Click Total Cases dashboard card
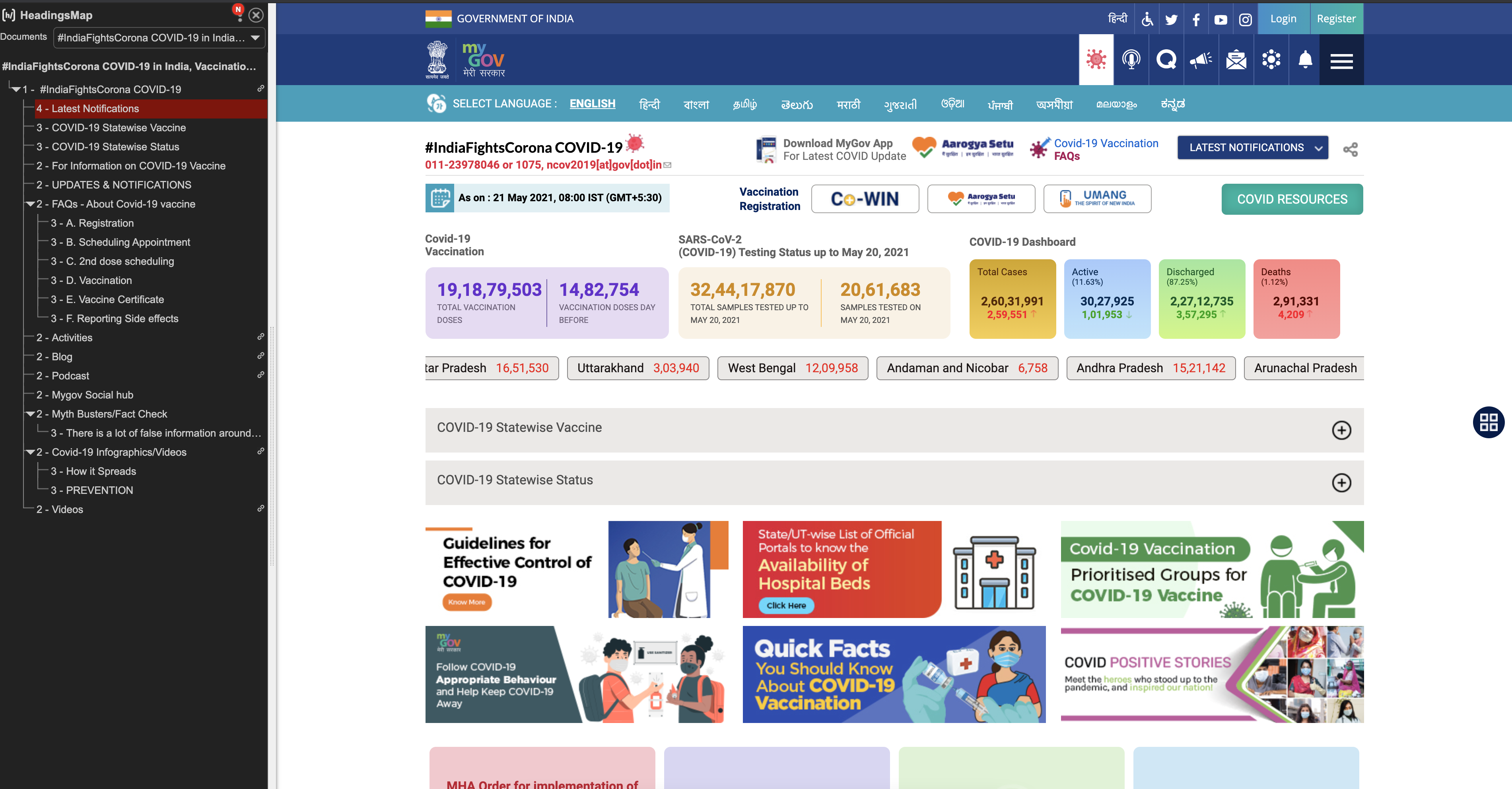 coord(1012,299)
